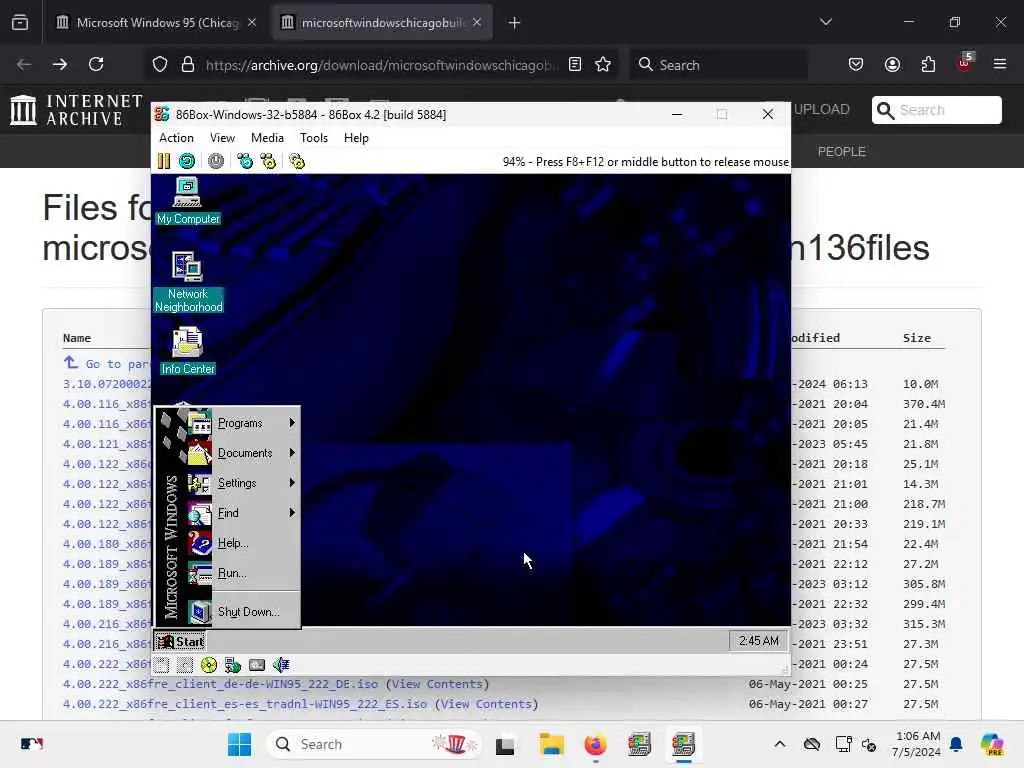This screenshot has width=1024, height=768.
Task: Send Ctrl+Alt+Del via the 86Box toolbar icon
Action: 245,161
